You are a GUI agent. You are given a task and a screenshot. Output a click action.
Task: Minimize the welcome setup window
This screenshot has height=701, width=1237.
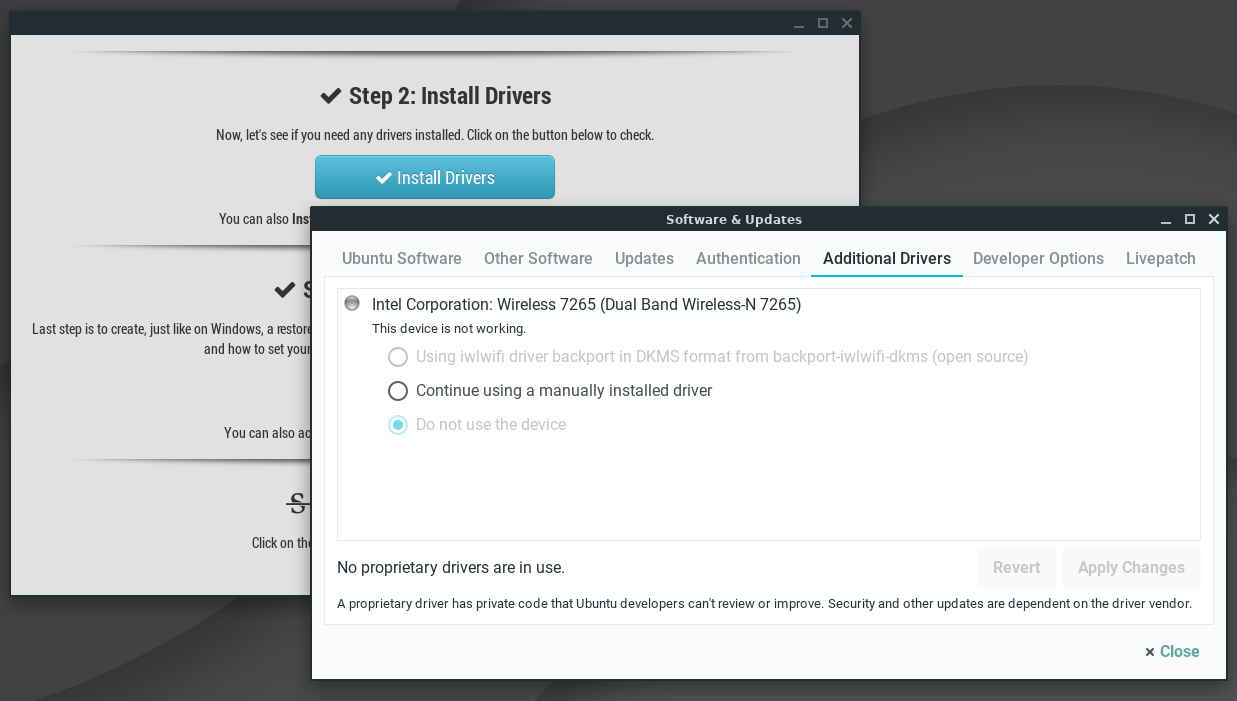click(799, 23)
